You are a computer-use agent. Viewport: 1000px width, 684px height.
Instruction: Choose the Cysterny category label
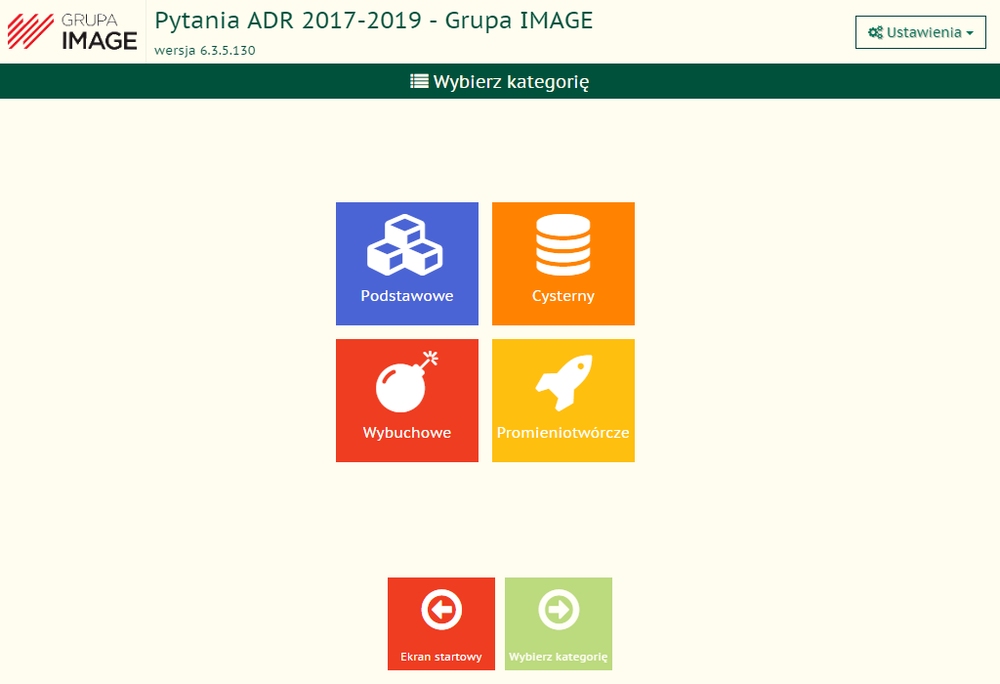click(563, 296)
